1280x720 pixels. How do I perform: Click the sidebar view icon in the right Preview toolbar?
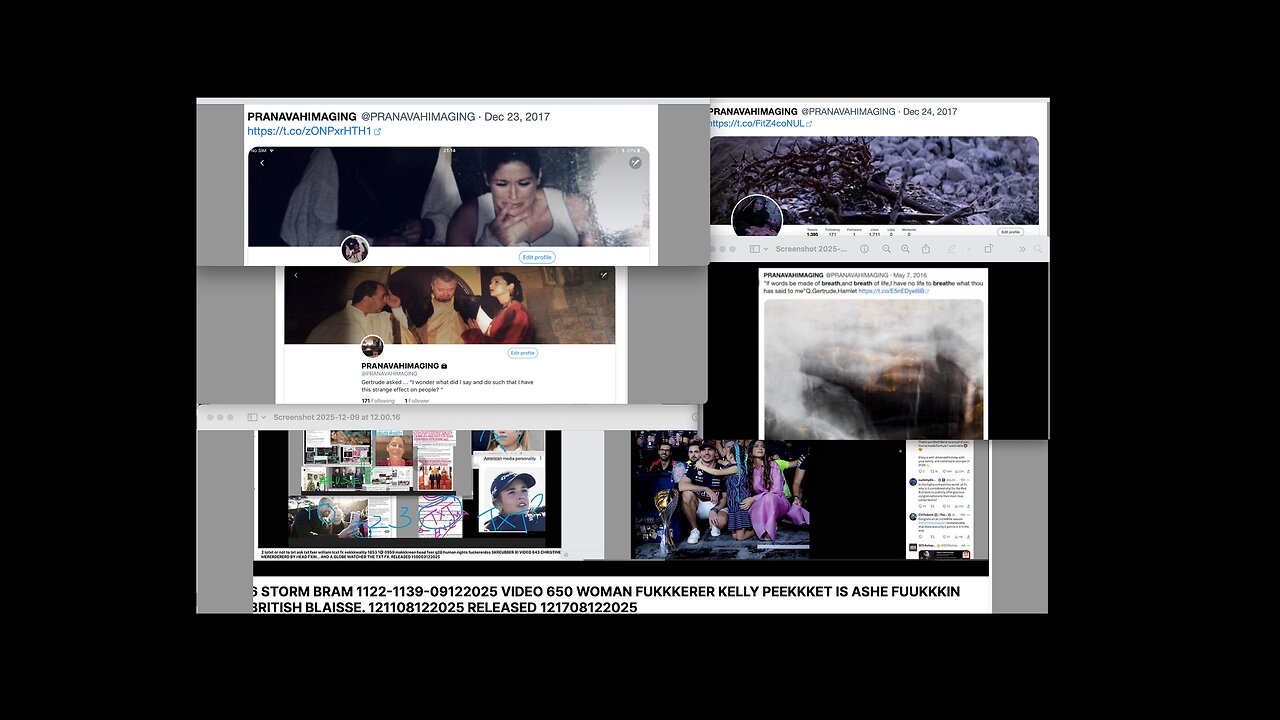(x=754, y=249)
